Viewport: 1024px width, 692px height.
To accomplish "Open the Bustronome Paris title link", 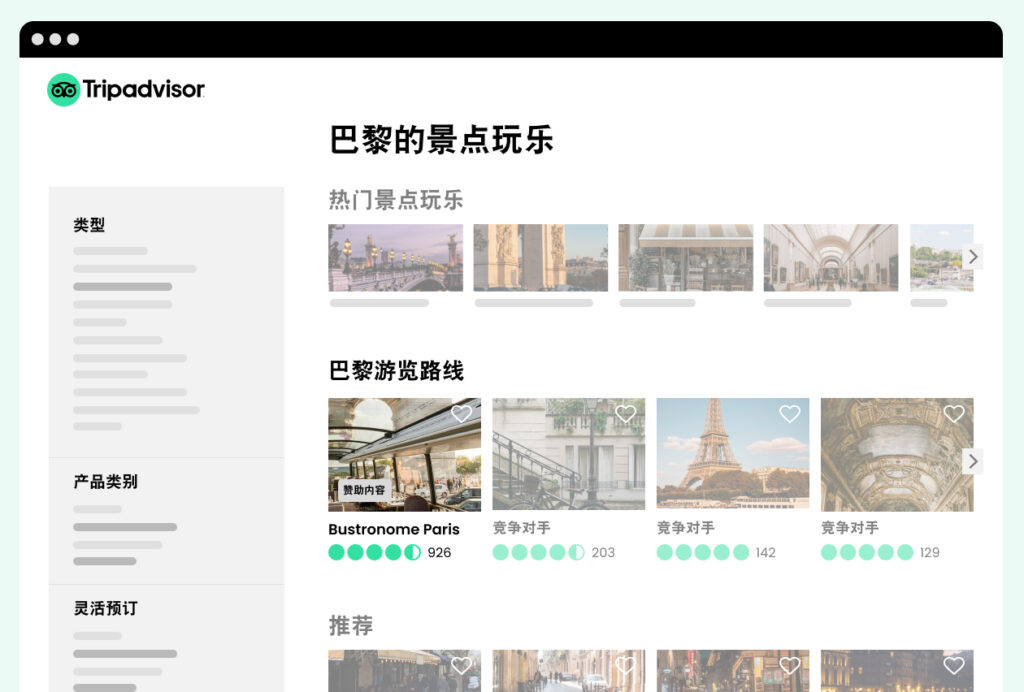I will click(394, 529).
